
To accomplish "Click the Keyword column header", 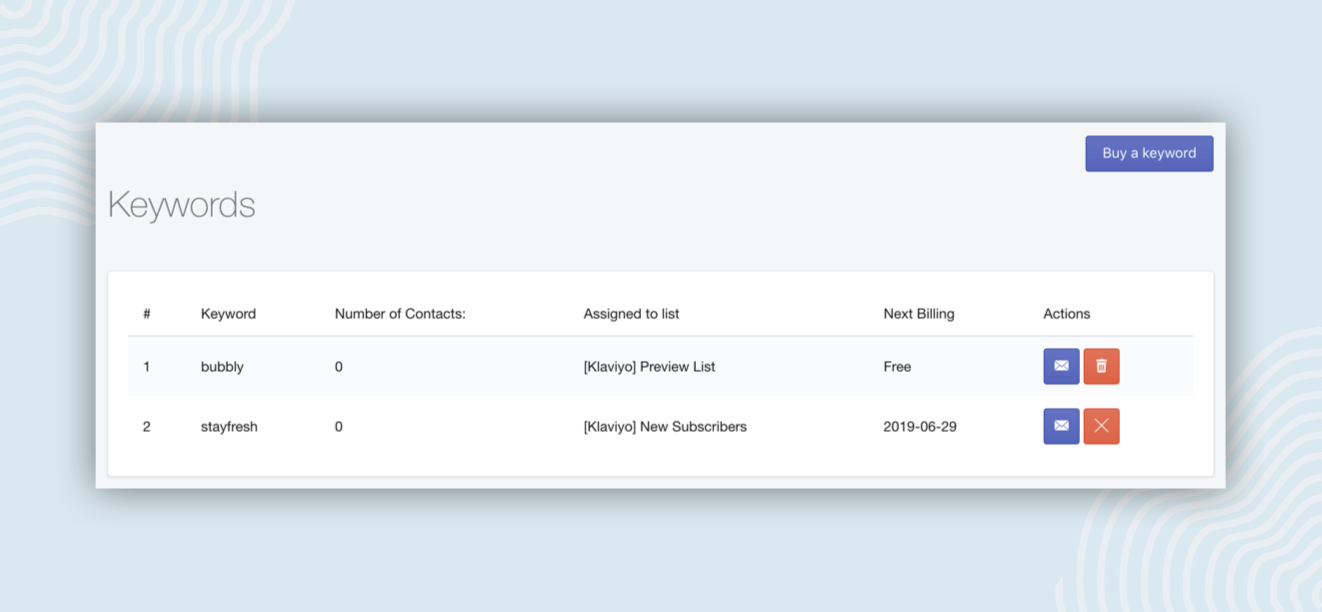I will point(228,314).
